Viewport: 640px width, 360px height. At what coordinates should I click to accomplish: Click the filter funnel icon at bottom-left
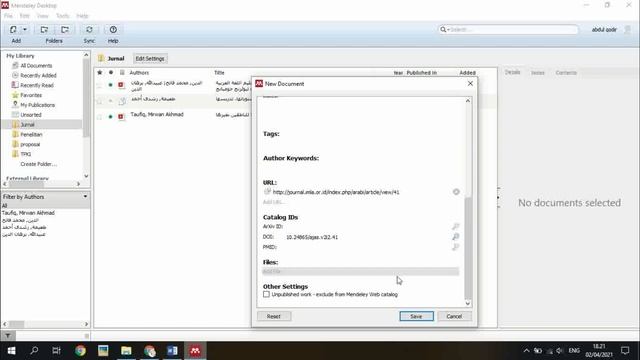[8, 336]
